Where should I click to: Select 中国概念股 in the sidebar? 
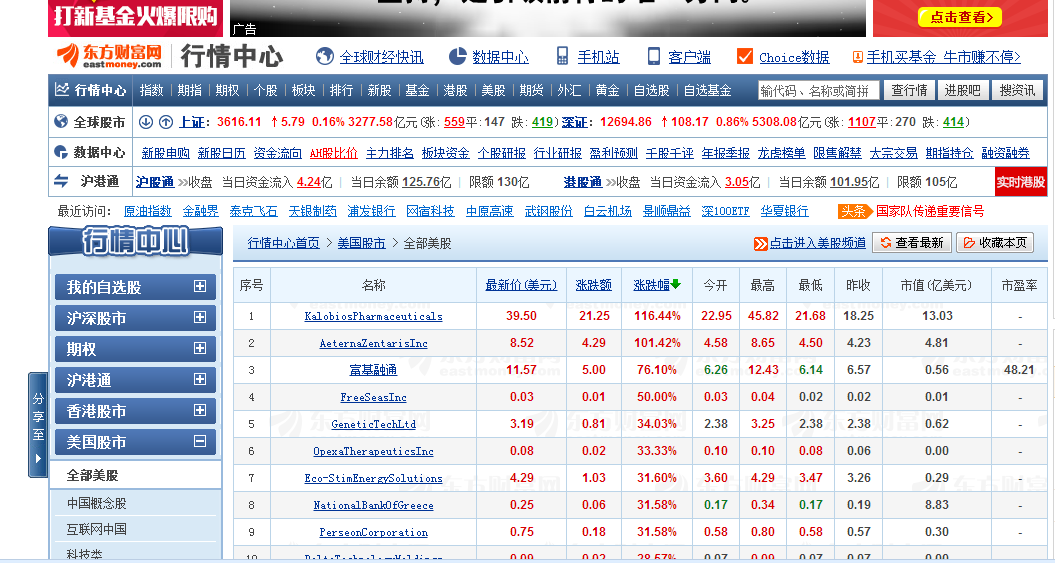(96, 503)
